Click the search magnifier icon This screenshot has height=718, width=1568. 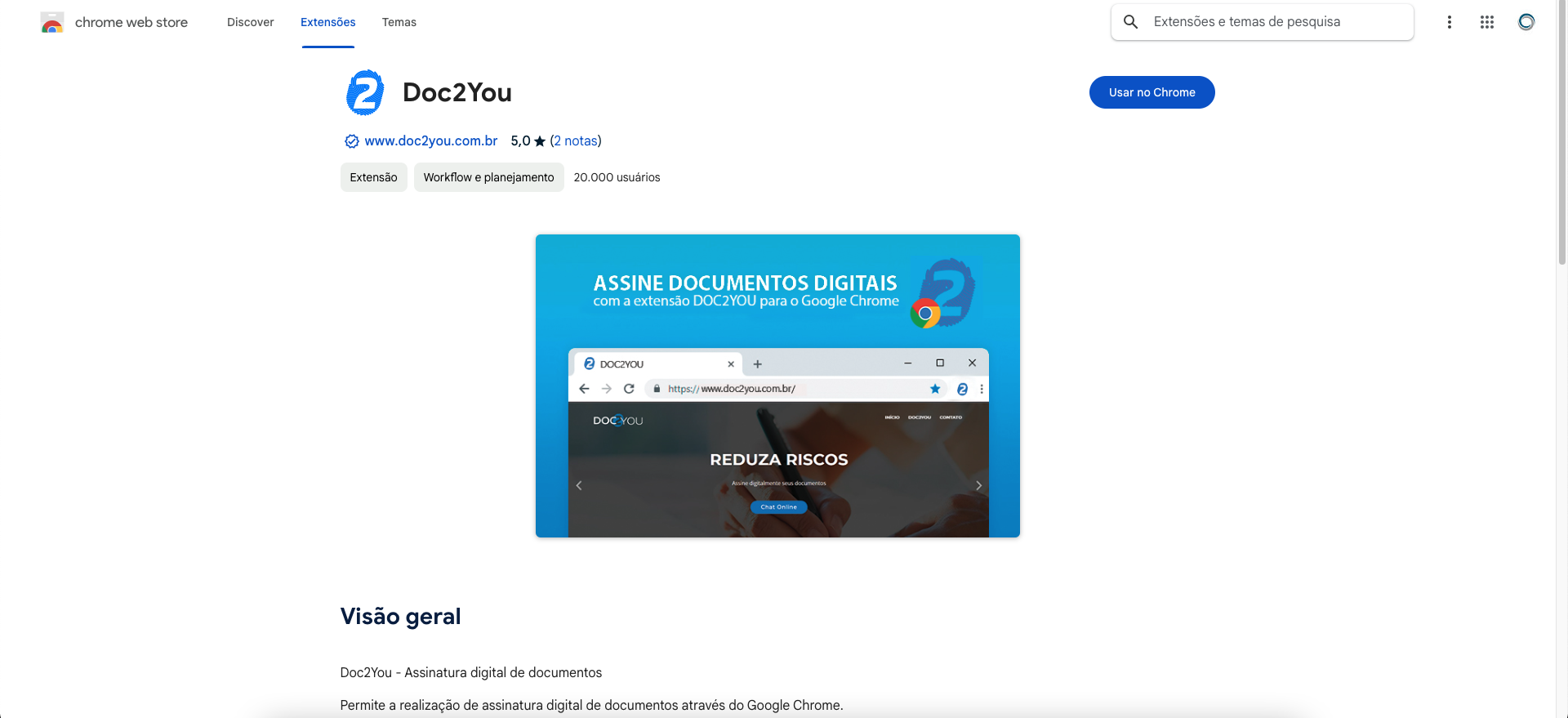pyautogui.click(x=1131, y=22)
